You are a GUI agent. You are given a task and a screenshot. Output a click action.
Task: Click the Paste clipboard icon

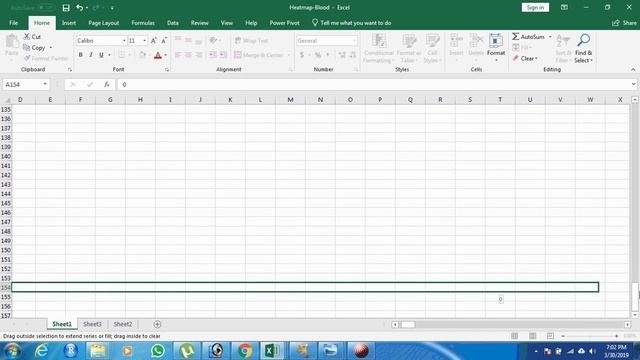(12, 42)
